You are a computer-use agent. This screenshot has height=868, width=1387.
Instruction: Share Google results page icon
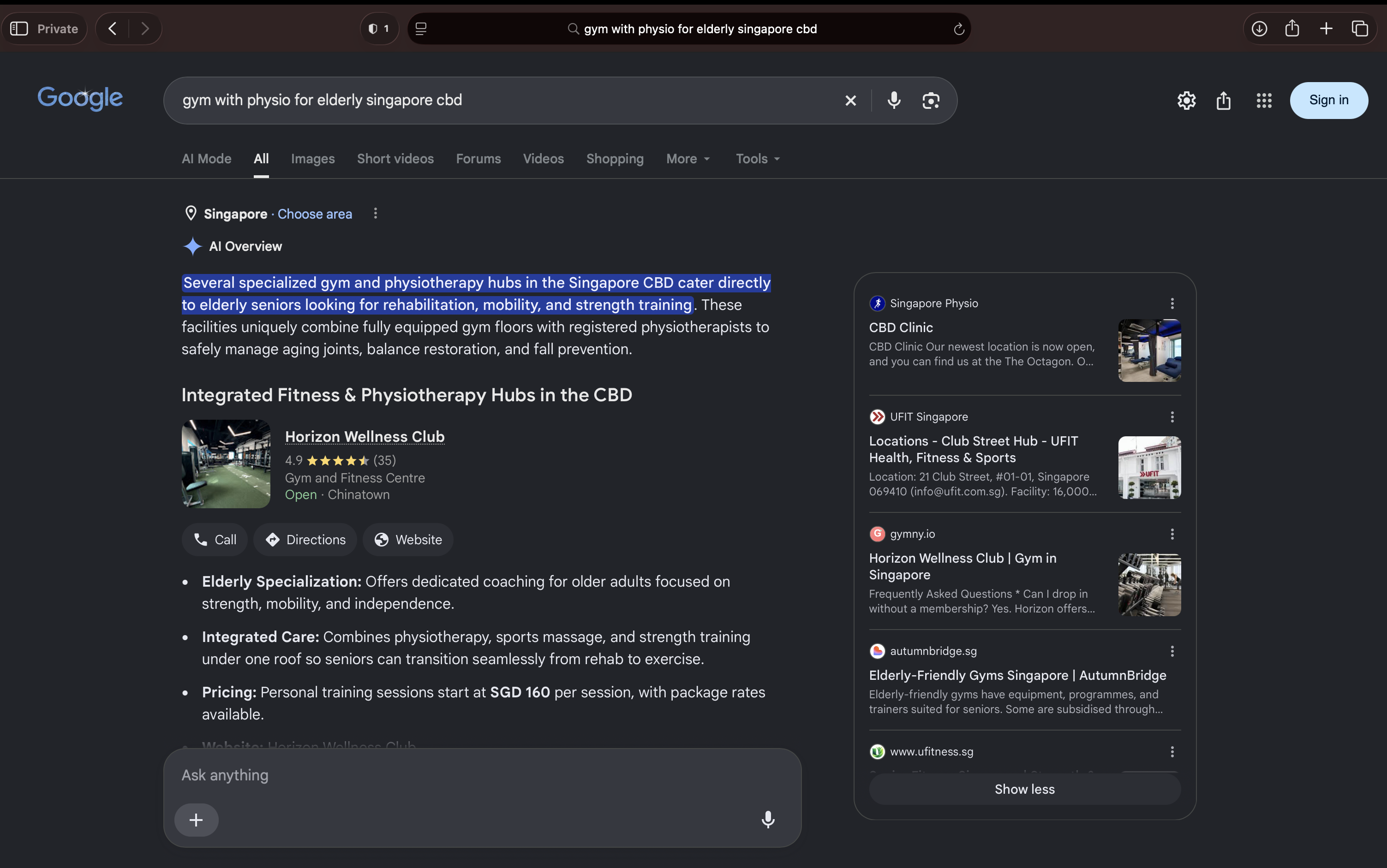[1224, 101]
